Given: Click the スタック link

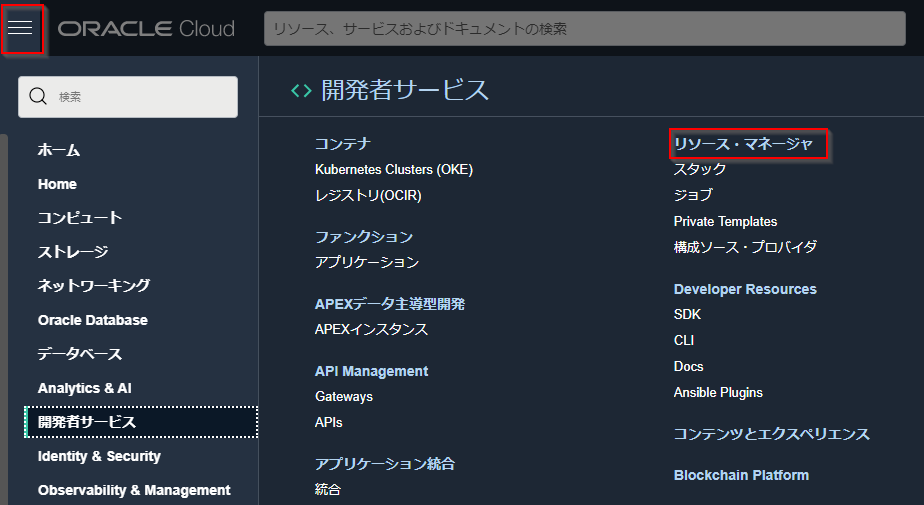Looking at the screenshot, I should tap(700, 169).
